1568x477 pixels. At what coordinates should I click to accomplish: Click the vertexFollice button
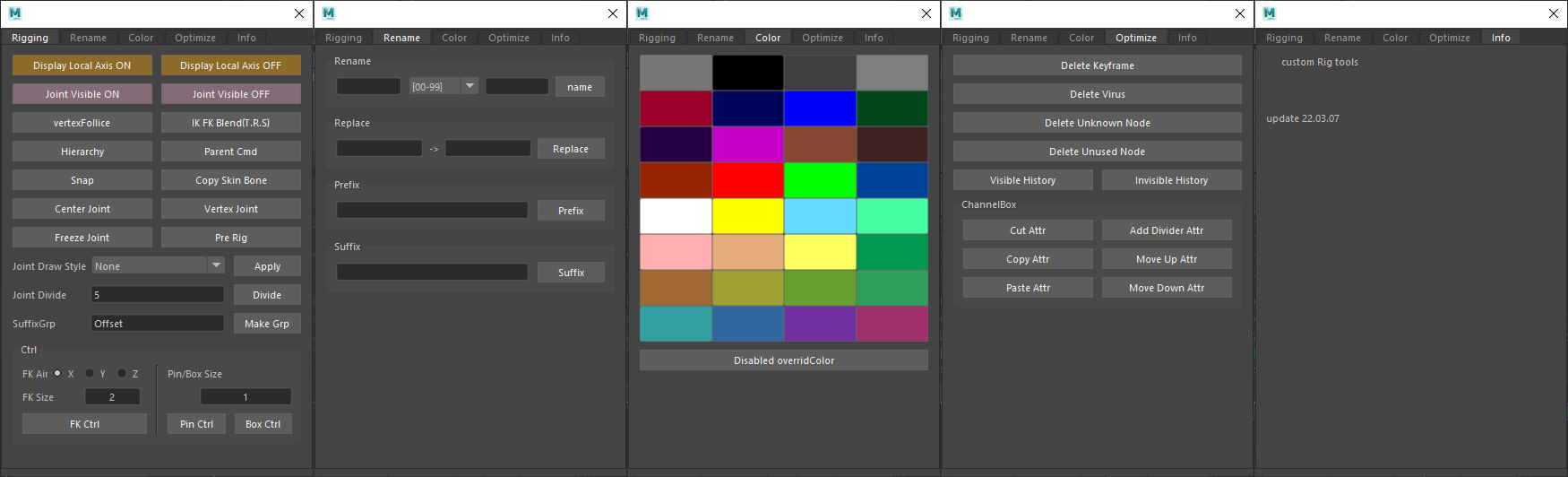coord(82,123)
